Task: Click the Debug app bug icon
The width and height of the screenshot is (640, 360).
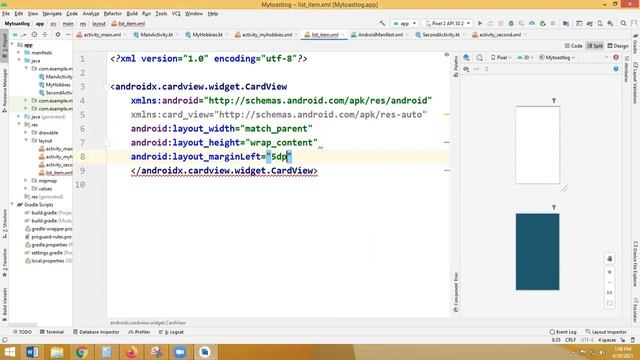Action: click(x=511, y=24)
